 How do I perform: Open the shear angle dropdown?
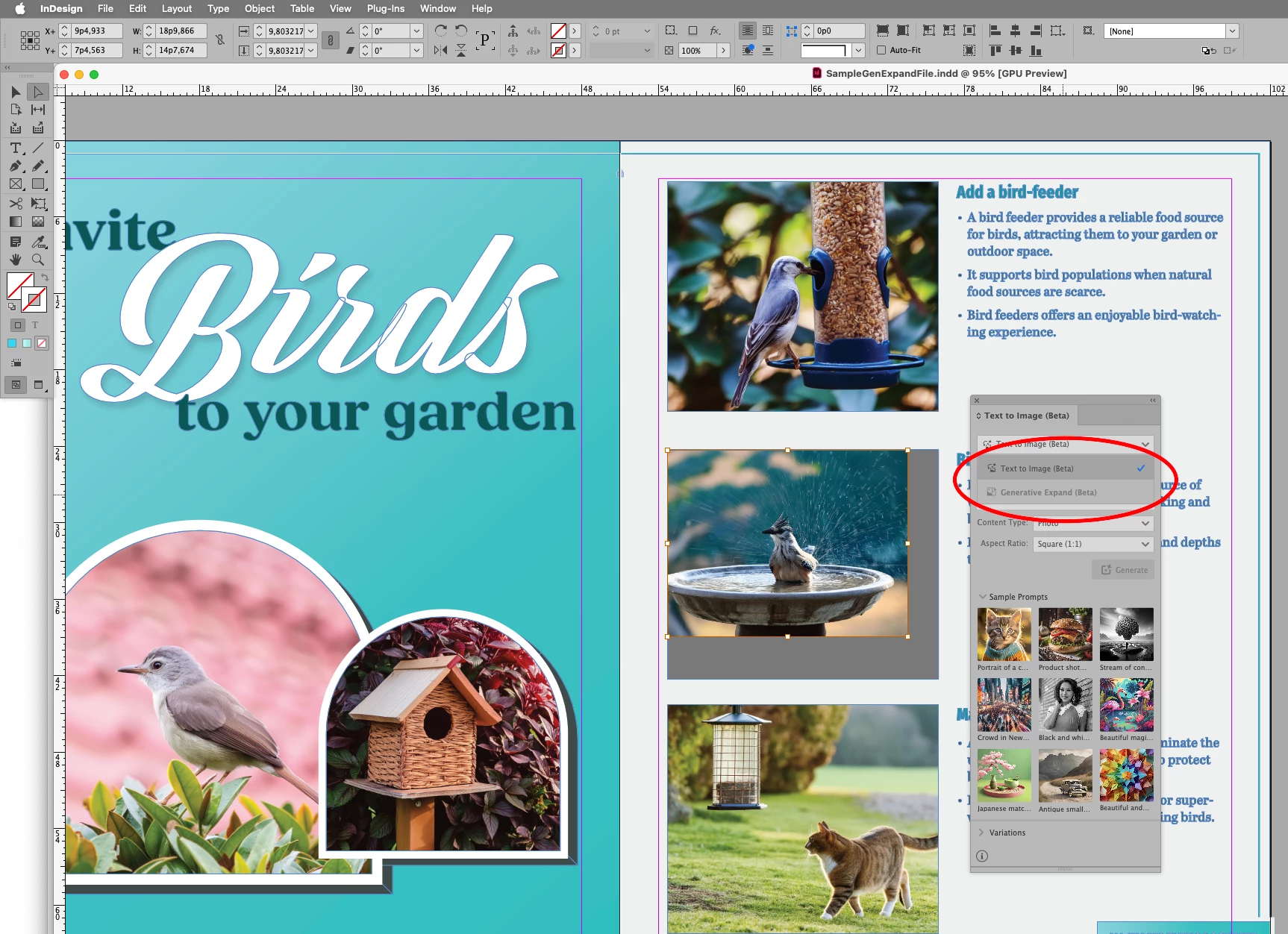[416, 50]
